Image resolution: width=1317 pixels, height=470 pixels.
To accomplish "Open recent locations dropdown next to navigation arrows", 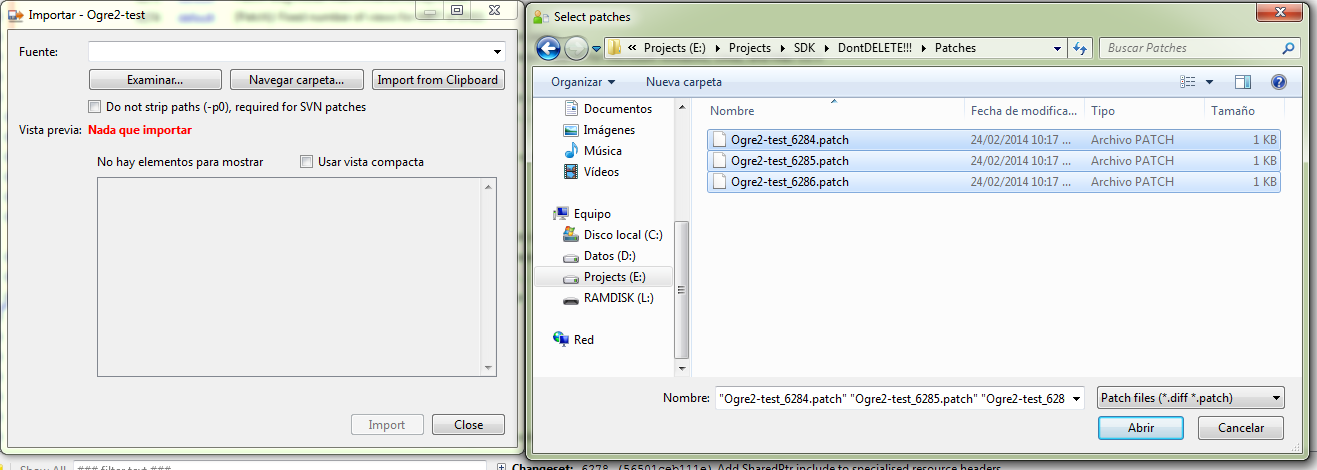I will tap(596, 48).
